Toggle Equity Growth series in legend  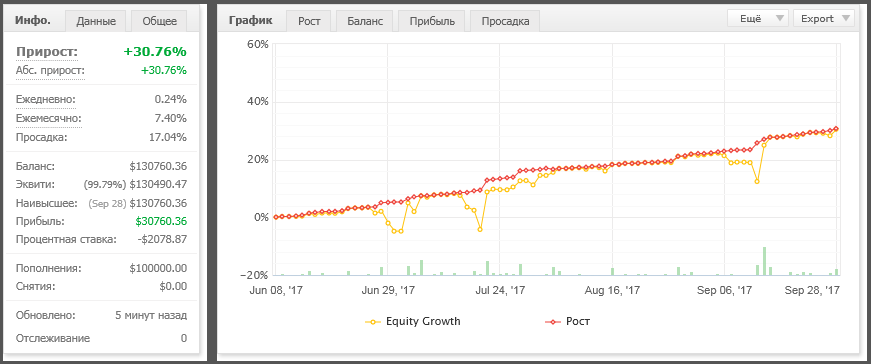point(413,321)
